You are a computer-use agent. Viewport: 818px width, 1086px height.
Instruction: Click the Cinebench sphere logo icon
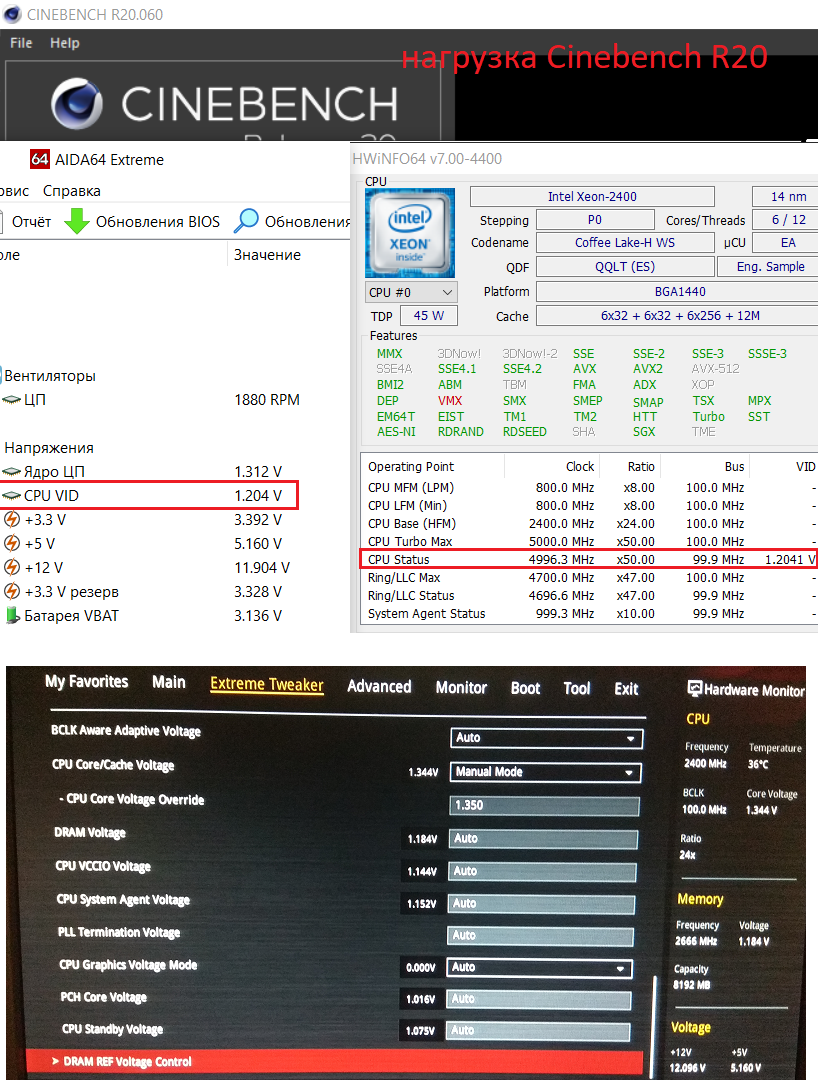coord(76,104)
